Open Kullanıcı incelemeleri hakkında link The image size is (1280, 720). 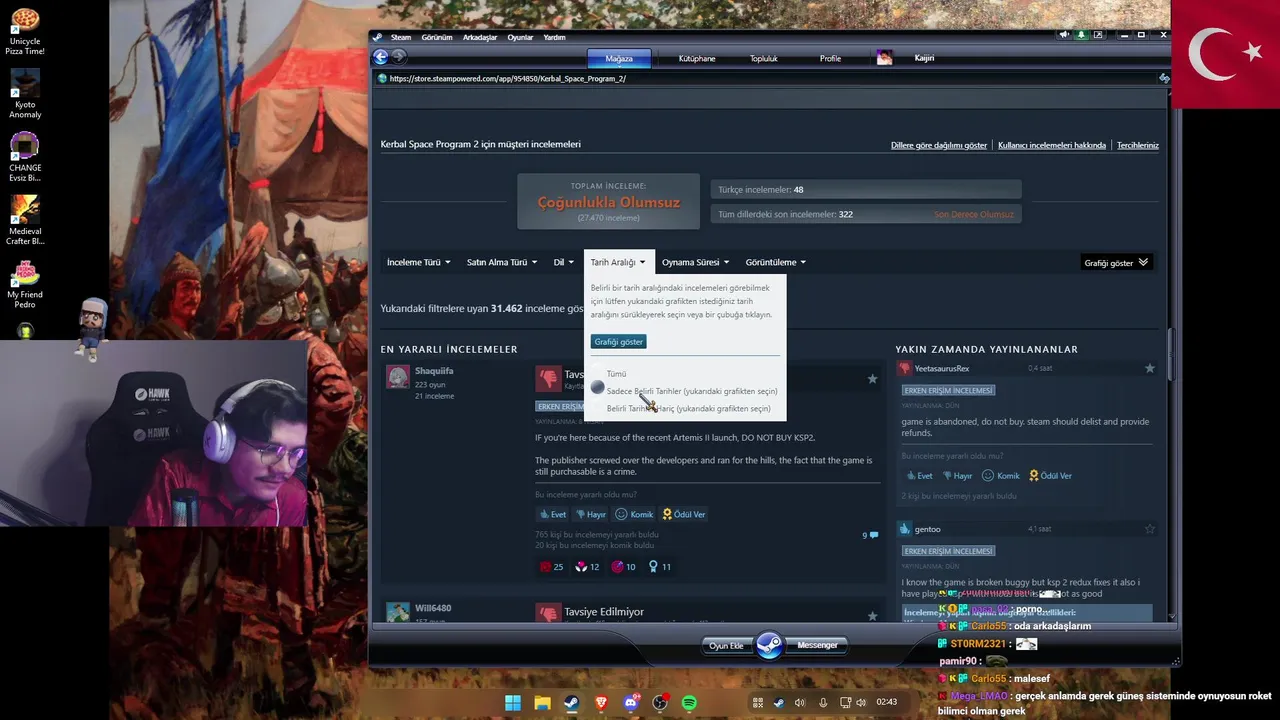[x=1052, y=145]
